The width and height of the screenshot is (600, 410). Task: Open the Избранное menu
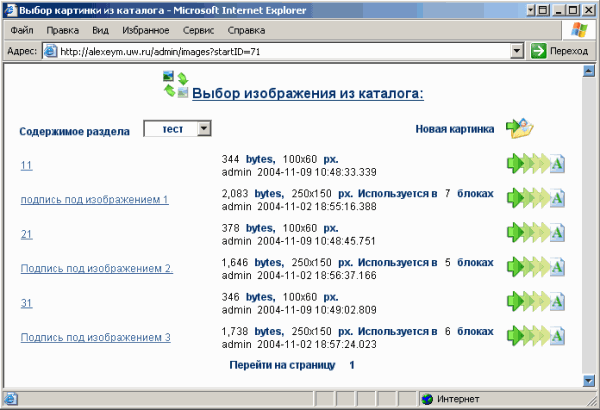click(139, 30)
